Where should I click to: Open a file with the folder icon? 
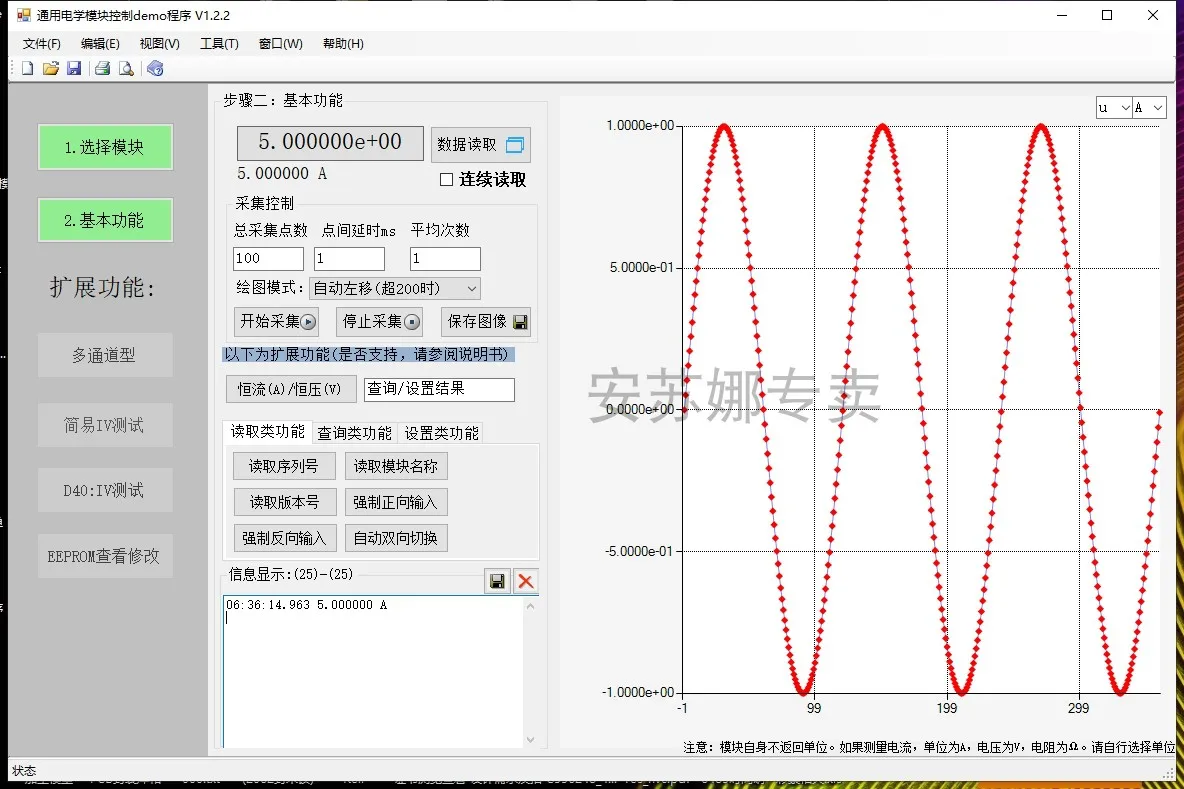[x=50, y=68]
